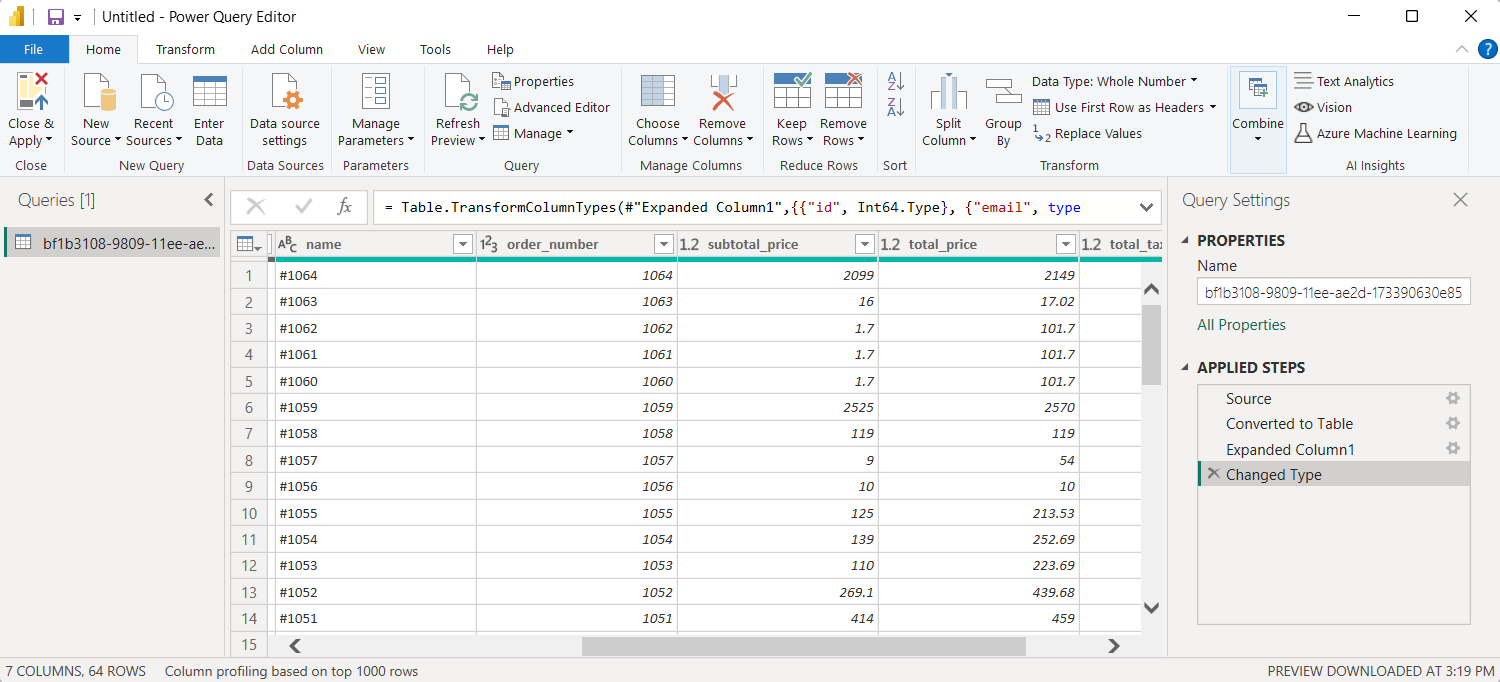Screen dimensions: 1500x682
Task: Click the help question mark icon
Action: pyautogui.click(x=1486, y=49)
